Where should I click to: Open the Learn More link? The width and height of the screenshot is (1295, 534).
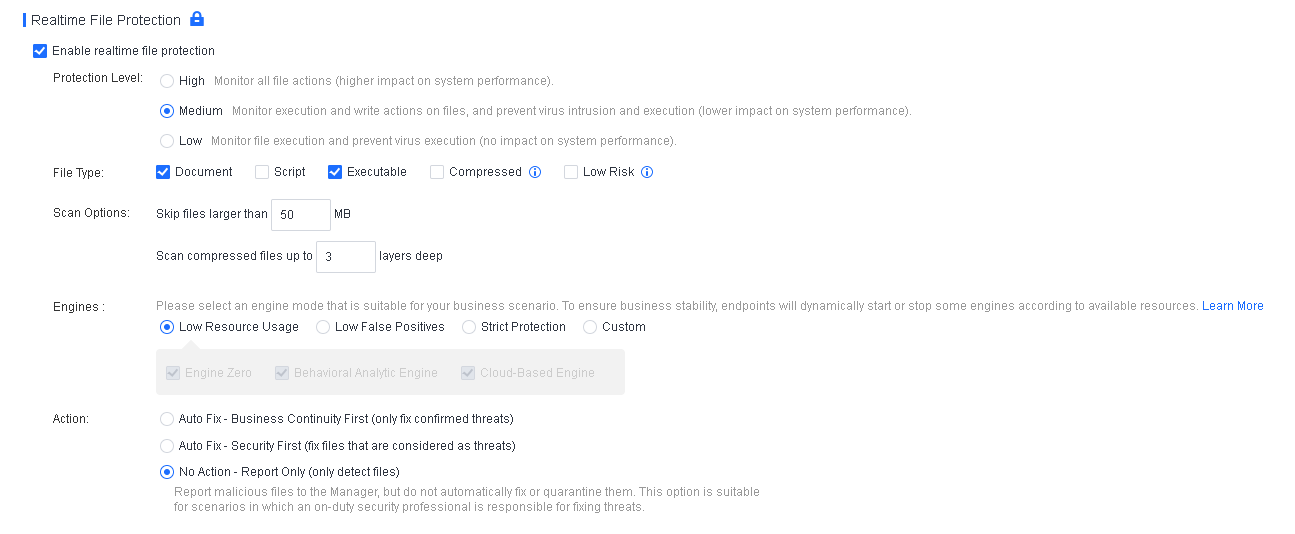pos(1232,306)
